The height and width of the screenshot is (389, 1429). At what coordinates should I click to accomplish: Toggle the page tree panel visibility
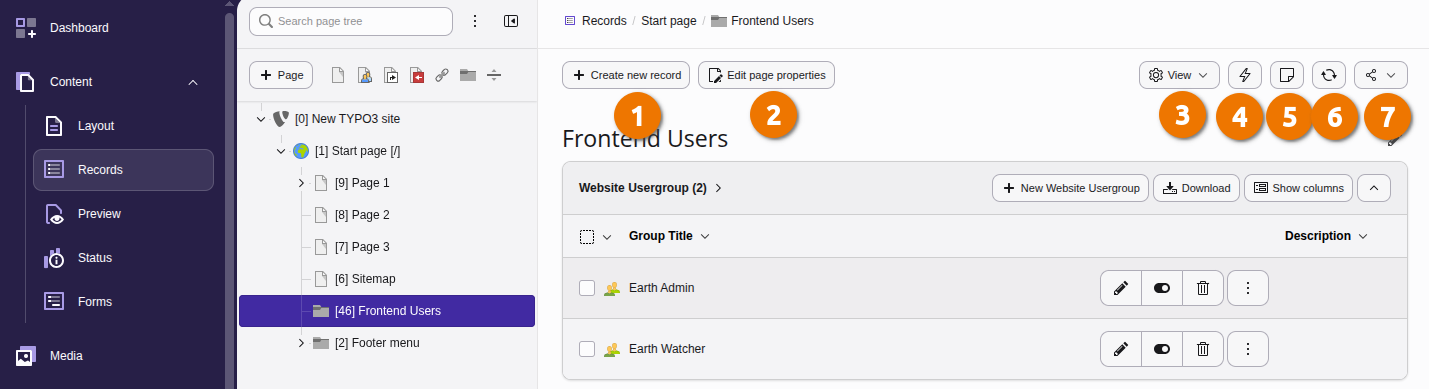511,21
